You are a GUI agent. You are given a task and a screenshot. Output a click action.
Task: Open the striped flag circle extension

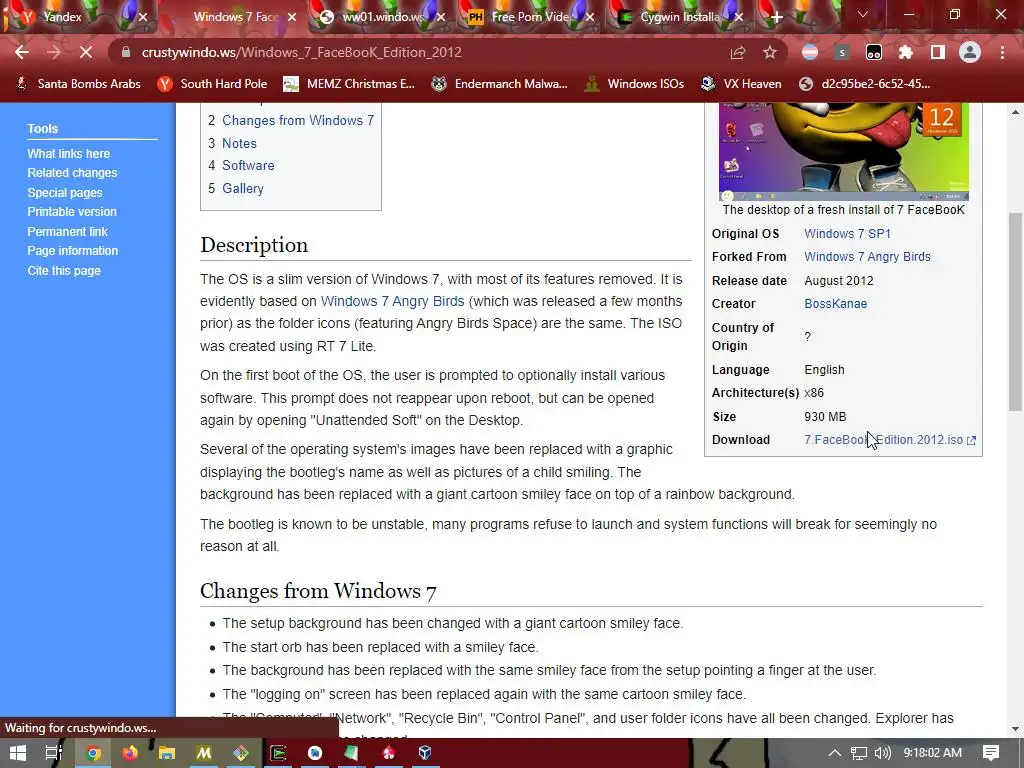(x=810, y=52)
